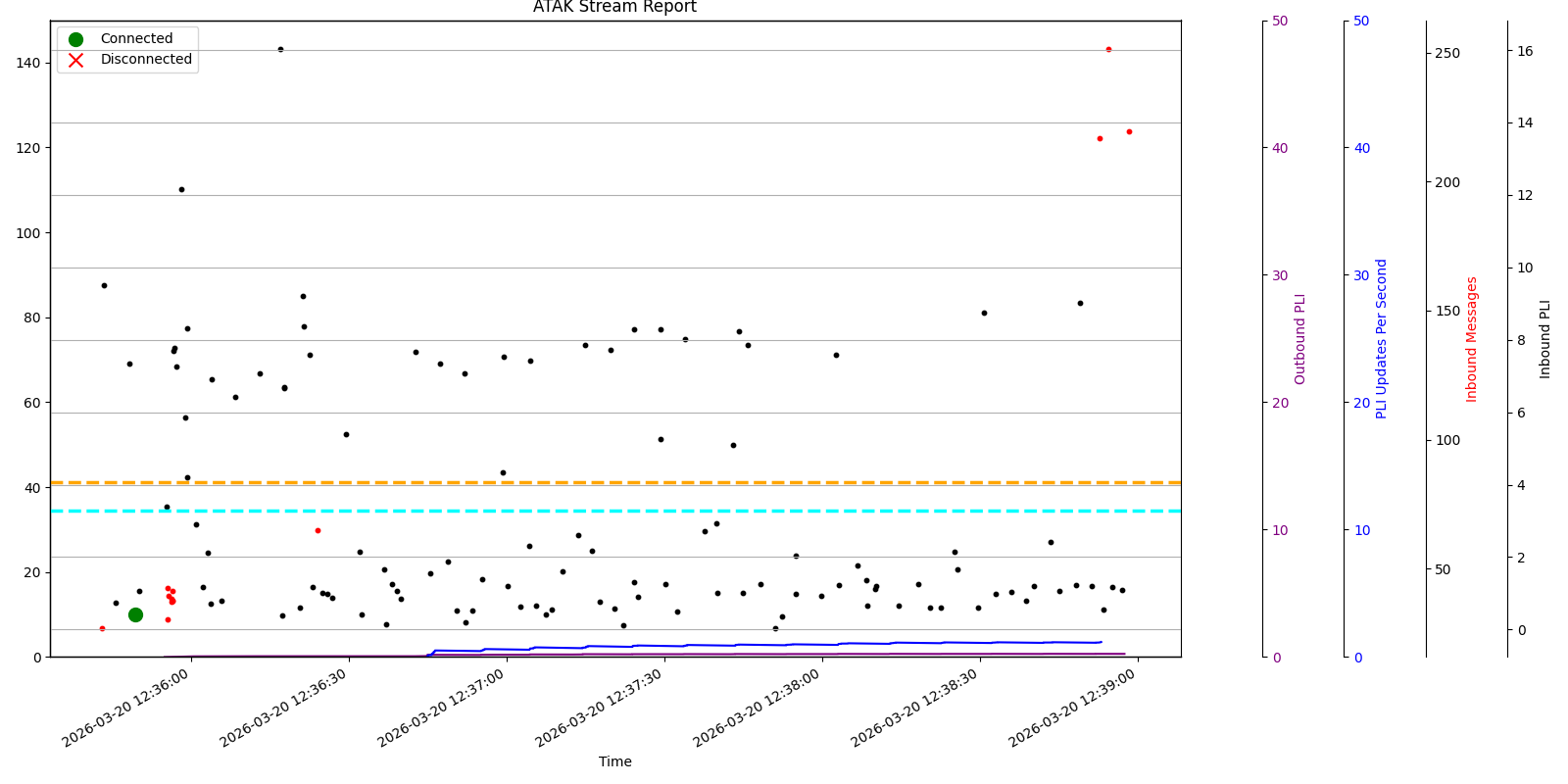The height and width of the screenshot is (784, 1568).
Task: Click the Disconnected legend label text
Action: (x=146, y=60)
